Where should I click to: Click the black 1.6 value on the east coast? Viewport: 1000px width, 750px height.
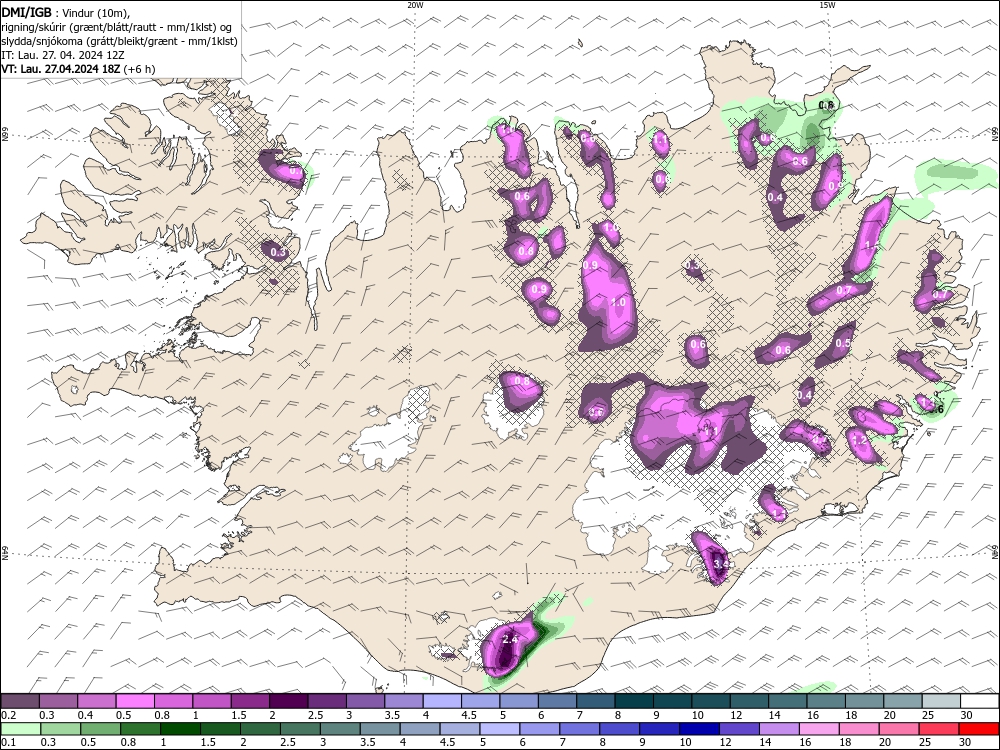click(x=936, y=409)
